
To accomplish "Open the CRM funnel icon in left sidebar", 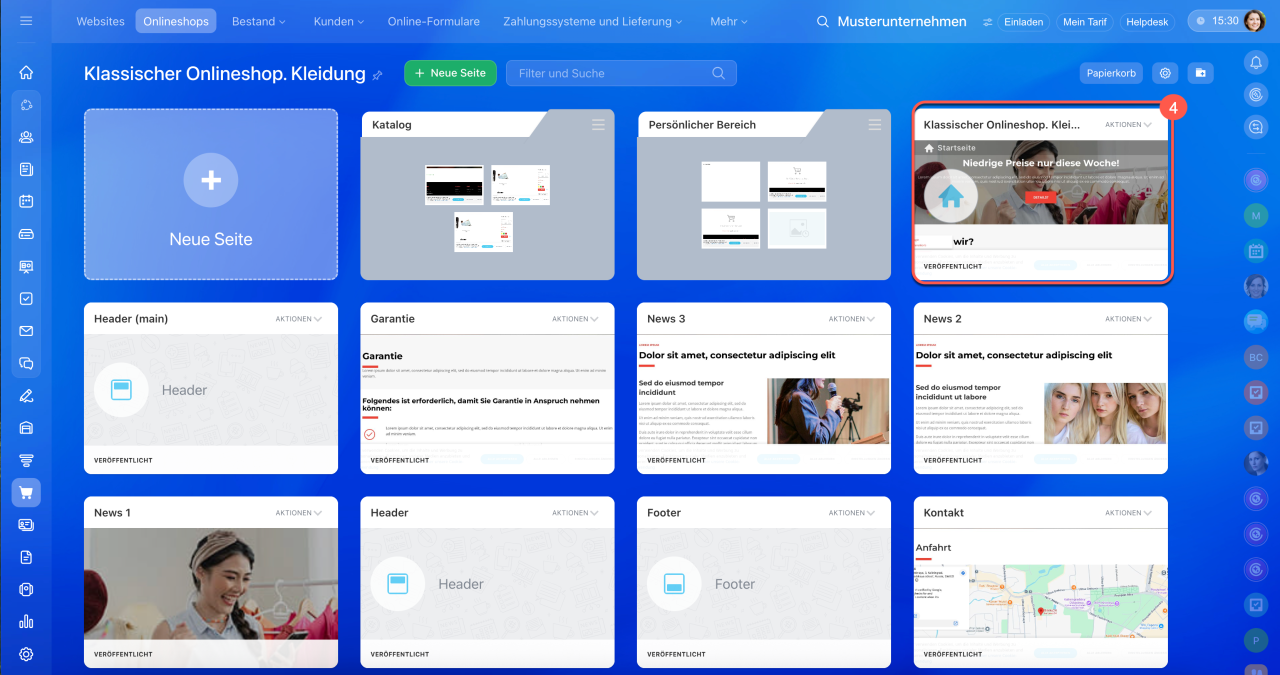I will 26,460.
